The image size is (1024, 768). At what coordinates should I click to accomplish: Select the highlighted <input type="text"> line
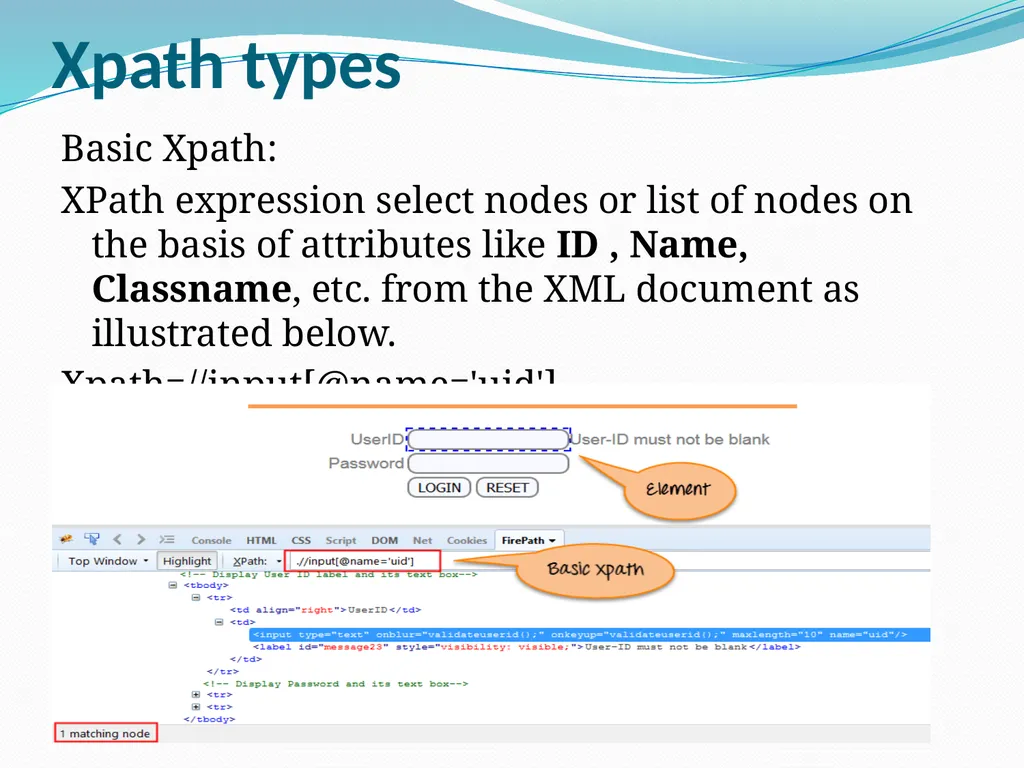tap(590, 634)
